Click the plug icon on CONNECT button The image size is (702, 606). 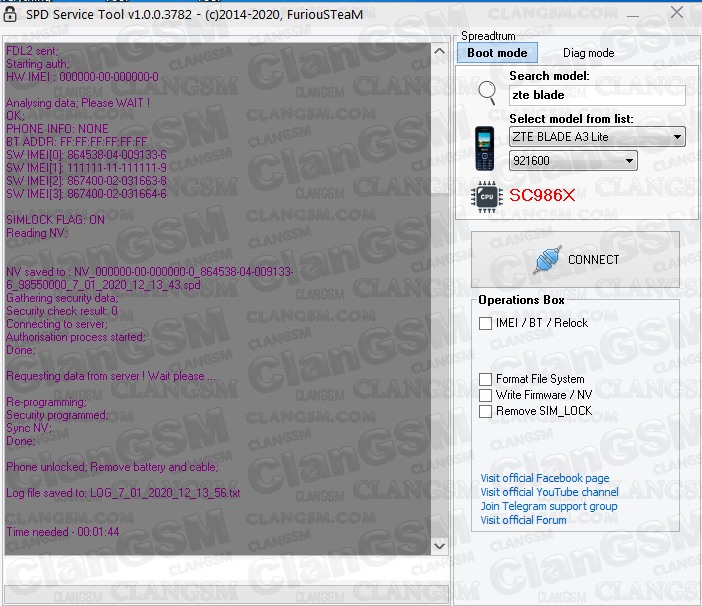pos(547,259)
